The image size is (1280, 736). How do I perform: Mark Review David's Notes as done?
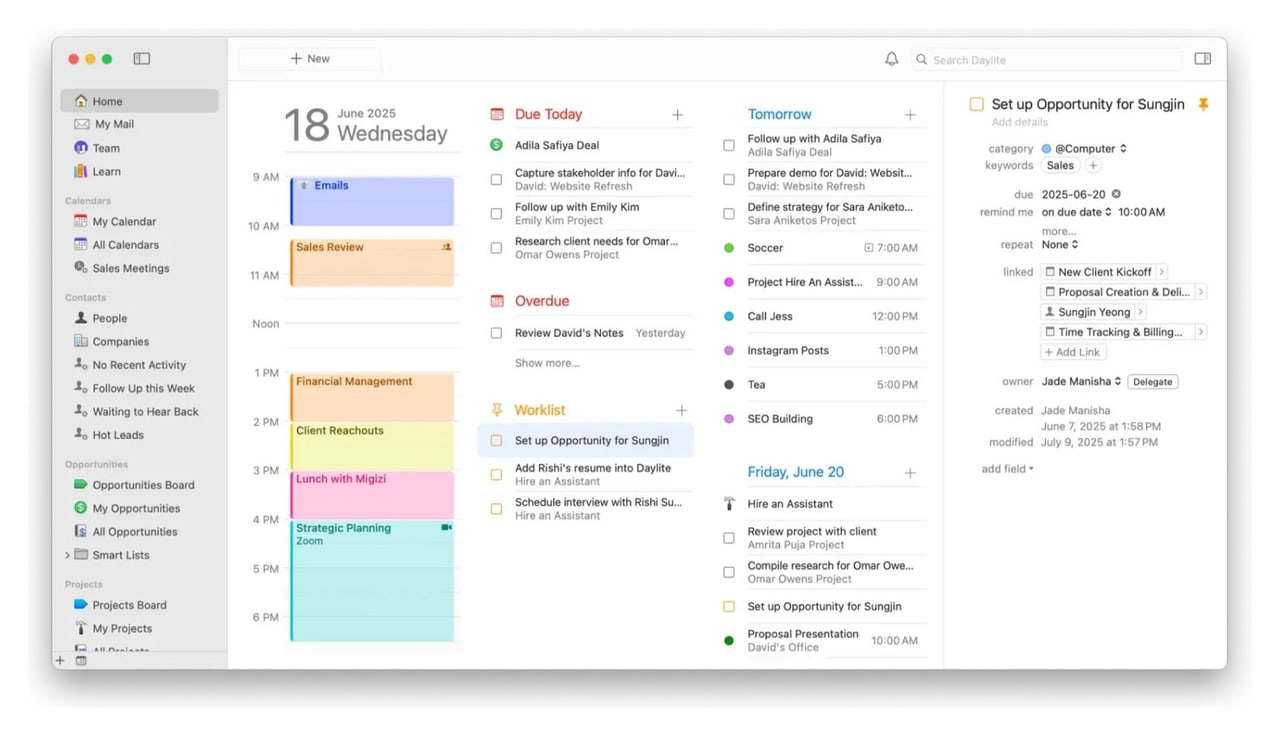(496, 333)
